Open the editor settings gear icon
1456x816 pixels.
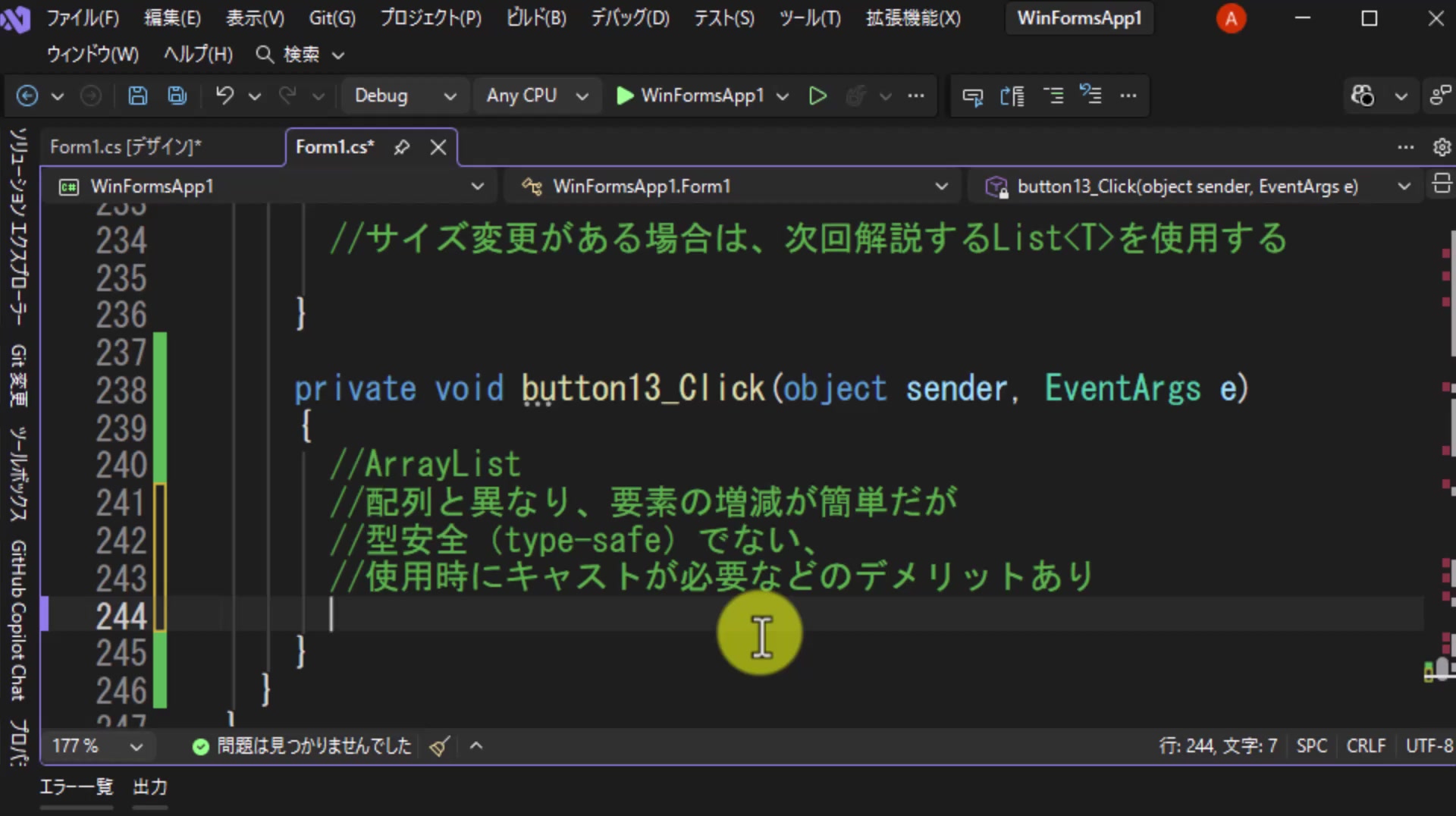[x=1442, y=147]
